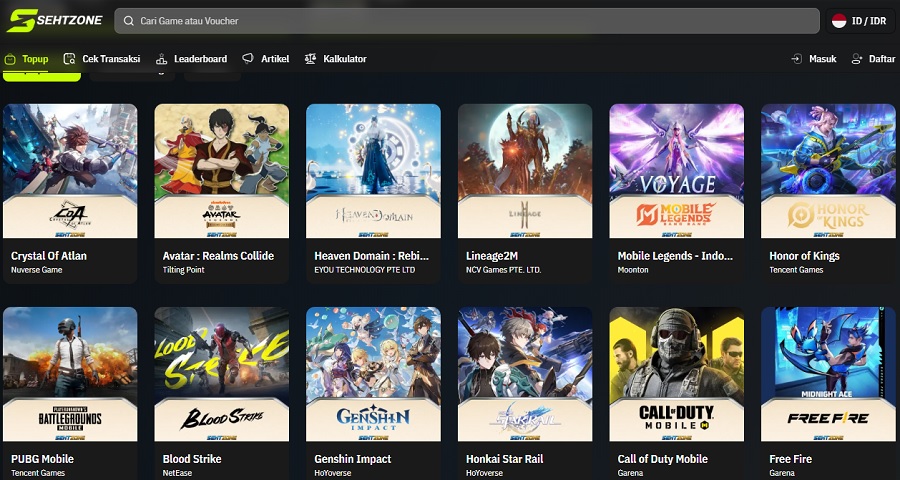Open the Honkai Star Rail artwork
Image resolution: width=900 pixels, height=480 pixels.
pos(525,374)
